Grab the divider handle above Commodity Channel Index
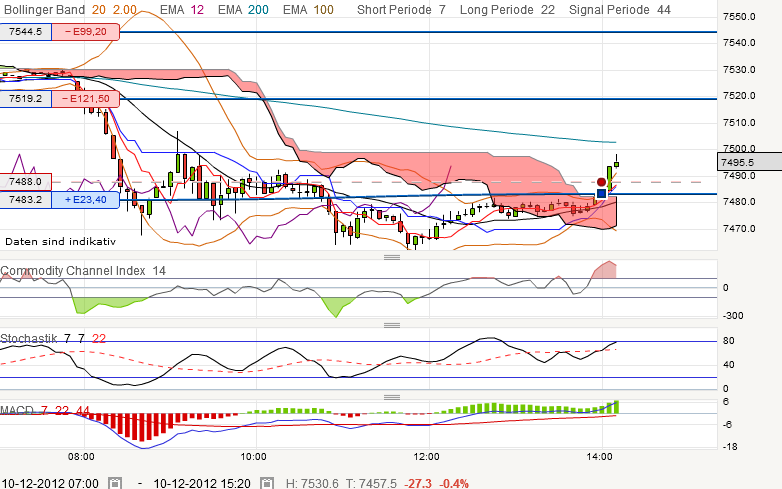This screenshot has width=782, height=489. point(391,257)
